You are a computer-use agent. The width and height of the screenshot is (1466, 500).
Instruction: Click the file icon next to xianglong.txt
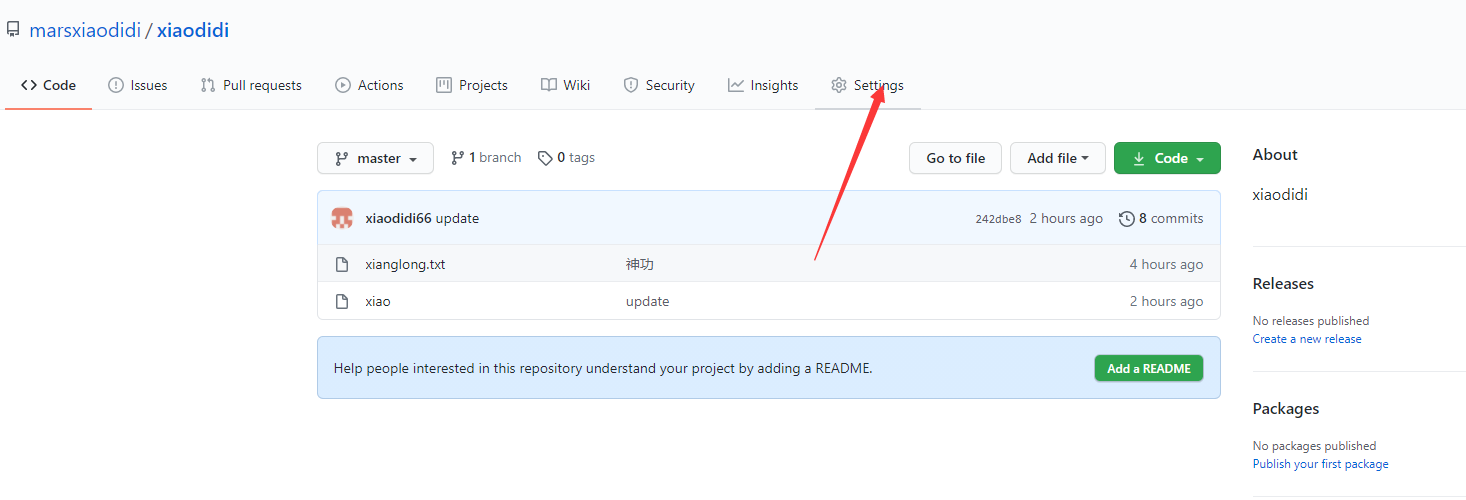point(342,265)
